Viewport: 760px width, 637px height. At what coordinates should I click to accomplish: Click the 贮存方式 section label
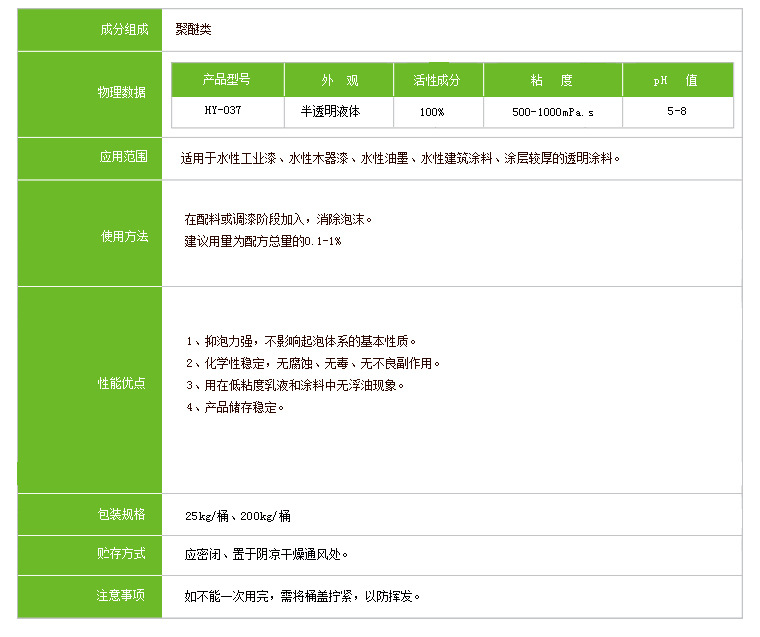pyautogui.click(x=122, y=553)
